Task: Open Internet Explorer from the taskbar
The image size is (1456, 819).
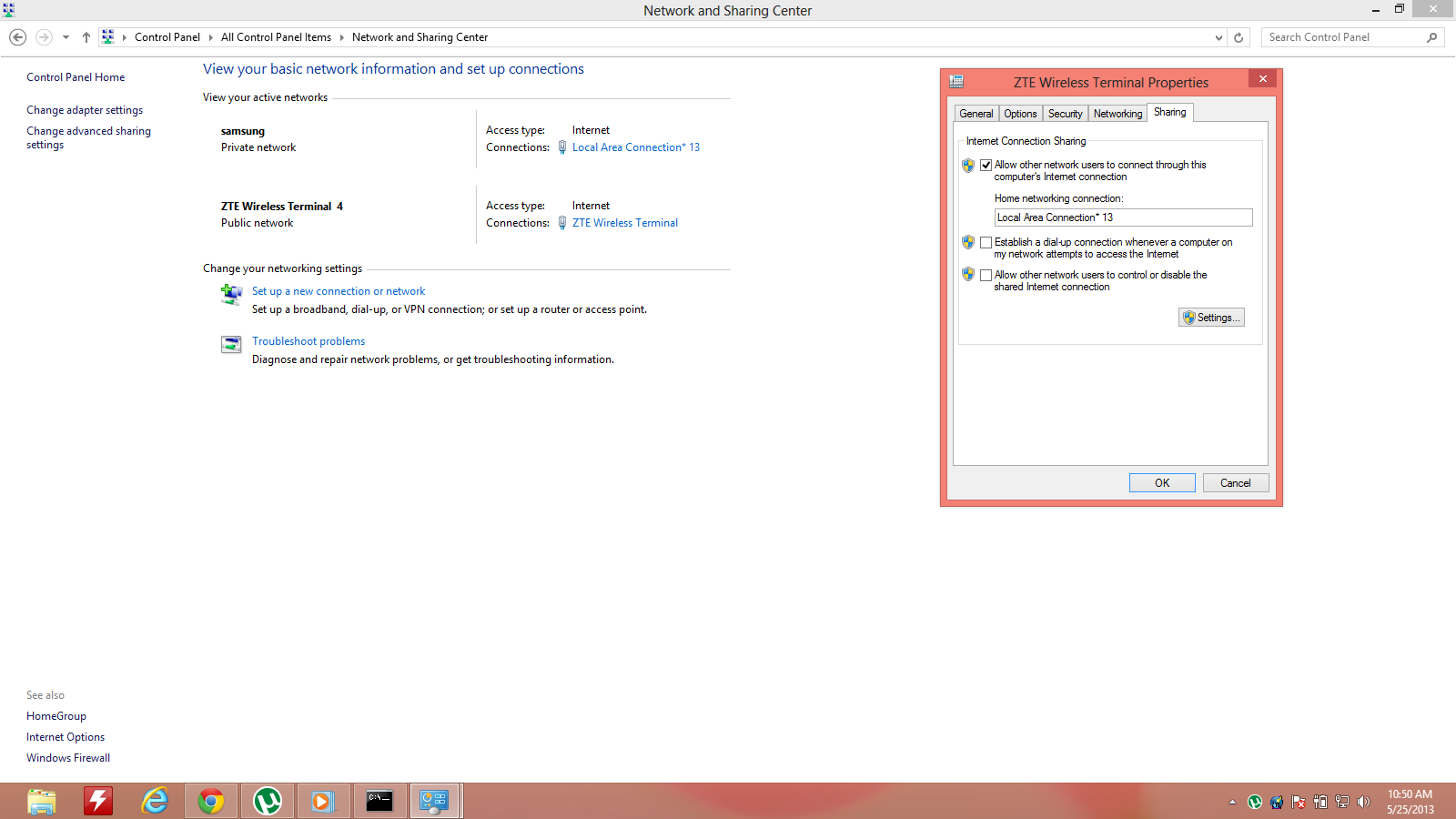Action: tap(156, 801)
